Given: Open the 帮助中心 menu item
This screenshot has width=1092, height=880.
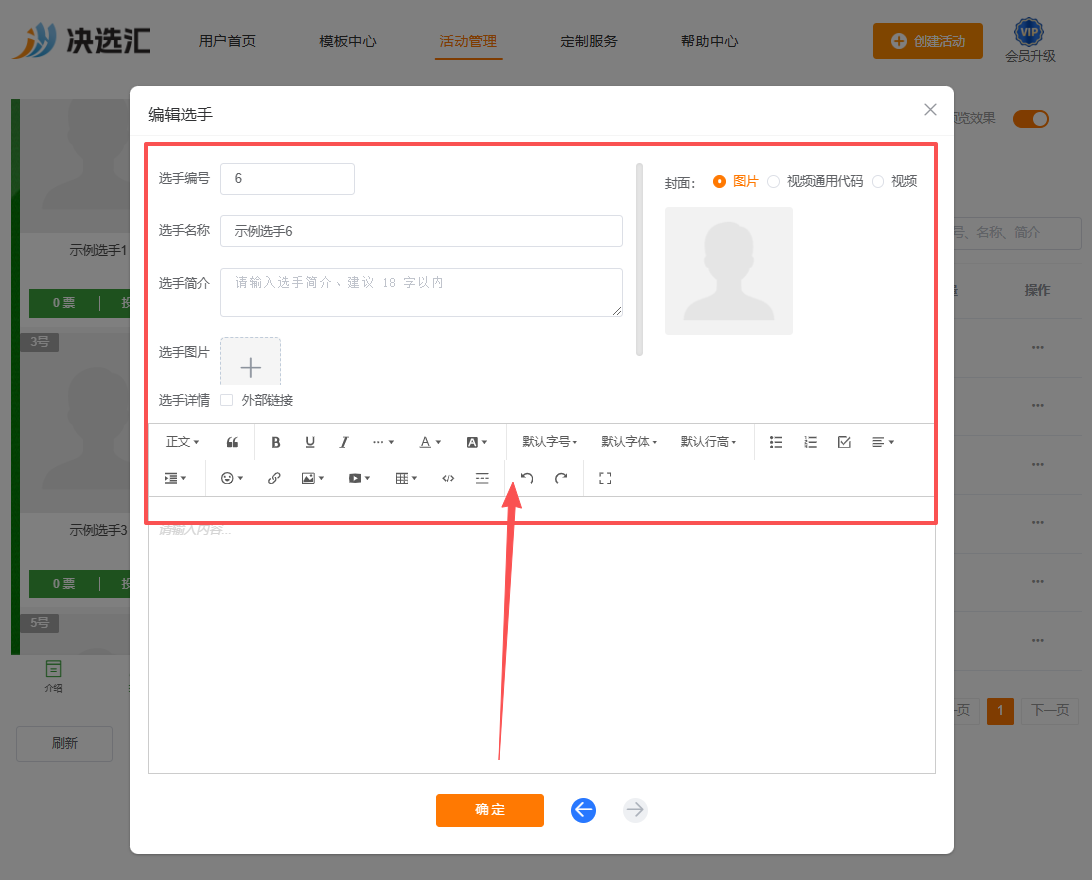Looking at the screenshot, I should [x=709, y=41].
